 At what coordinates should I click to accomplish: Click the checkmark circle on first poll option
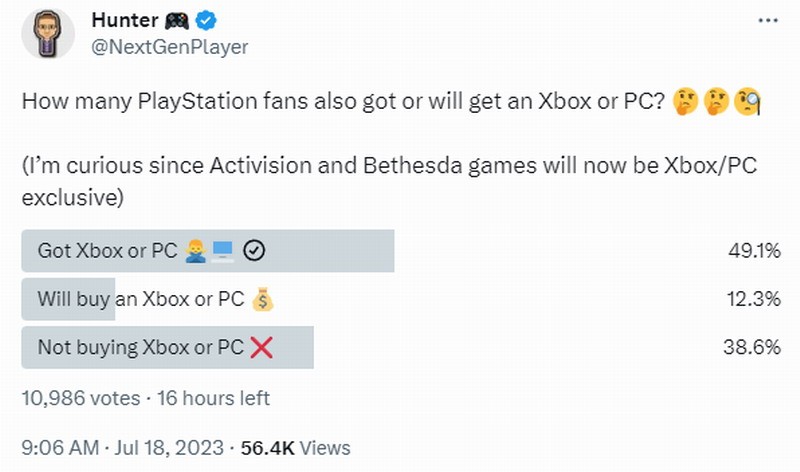[x=254, y=251]
